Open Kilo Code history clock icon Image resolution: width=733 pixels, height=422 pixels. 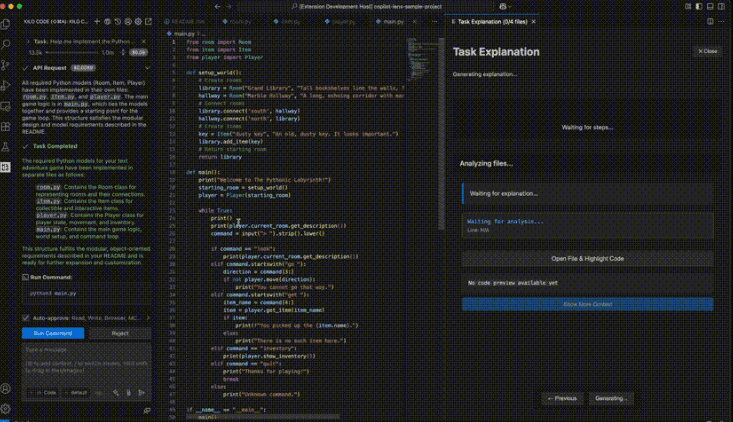[x=118, y=21]
